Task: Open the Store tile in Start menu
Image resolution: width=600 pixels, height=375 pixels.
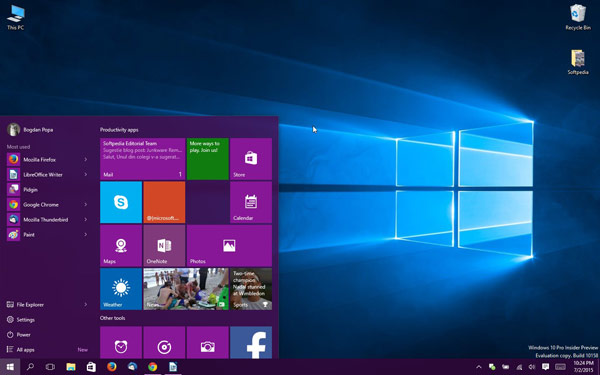Action: (x=251, y=159)
